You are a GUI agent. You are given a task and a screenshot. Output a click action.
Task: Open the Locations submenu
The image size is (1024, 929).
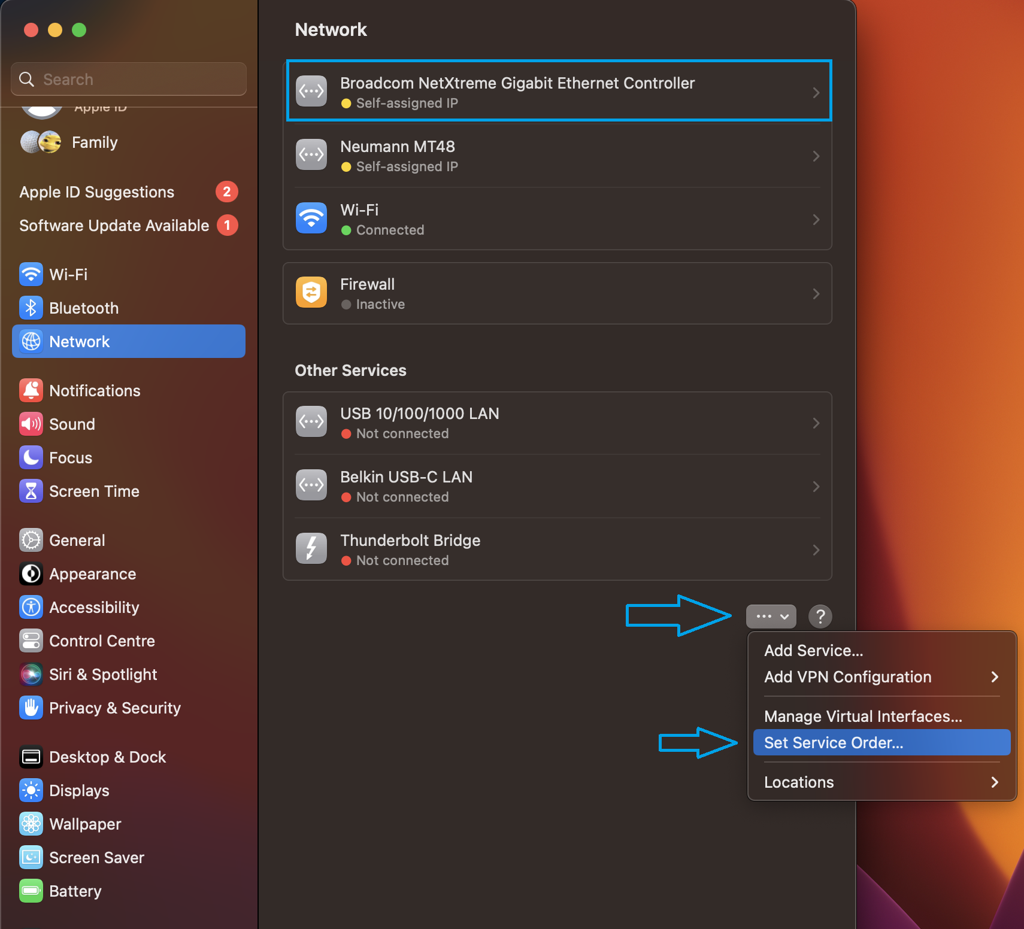click(882, 782)
